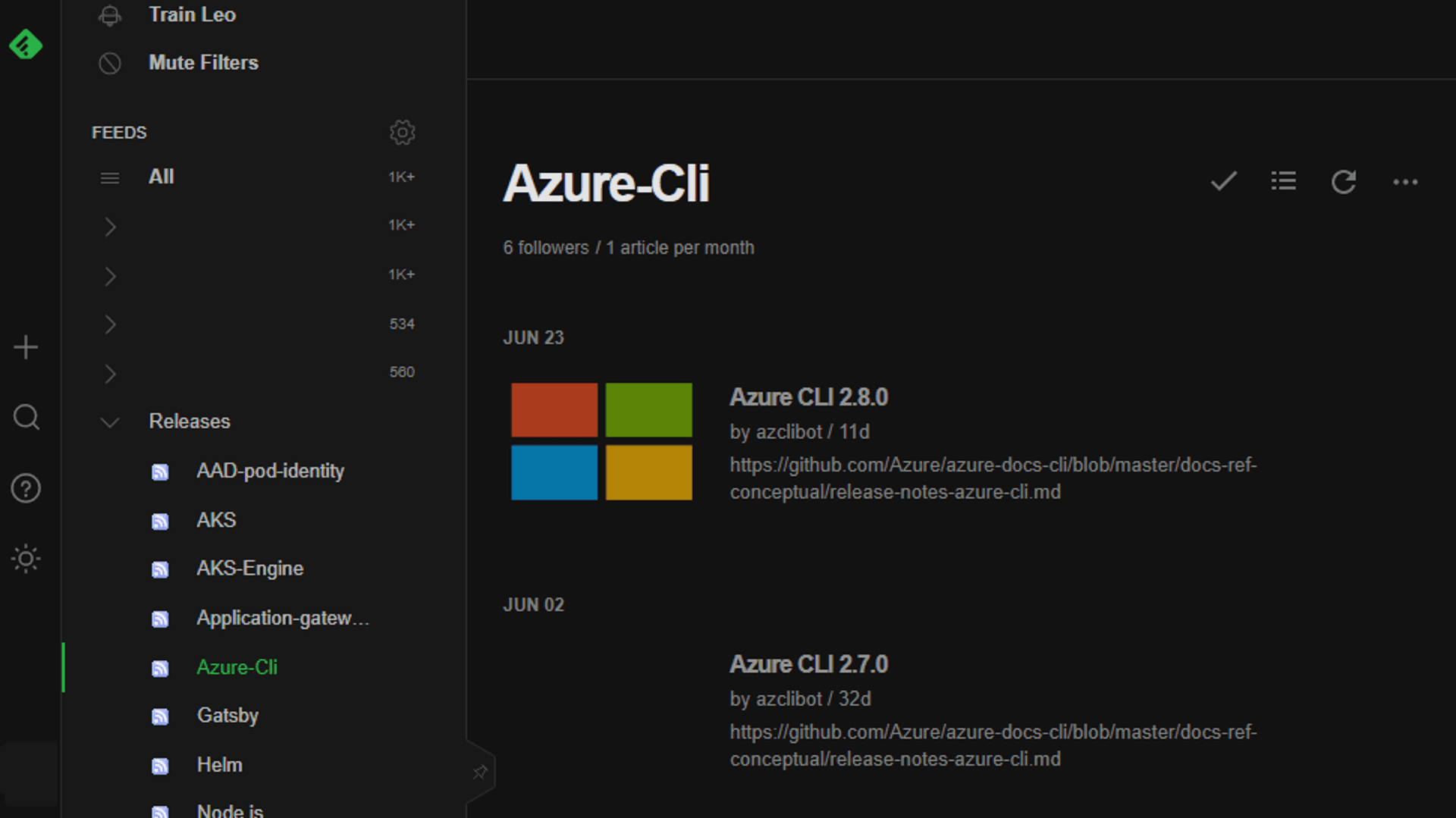The image size is (1456, 818).
Task: Open the add content plus icon
Action: pyautogui.click(x=27, y=347)
